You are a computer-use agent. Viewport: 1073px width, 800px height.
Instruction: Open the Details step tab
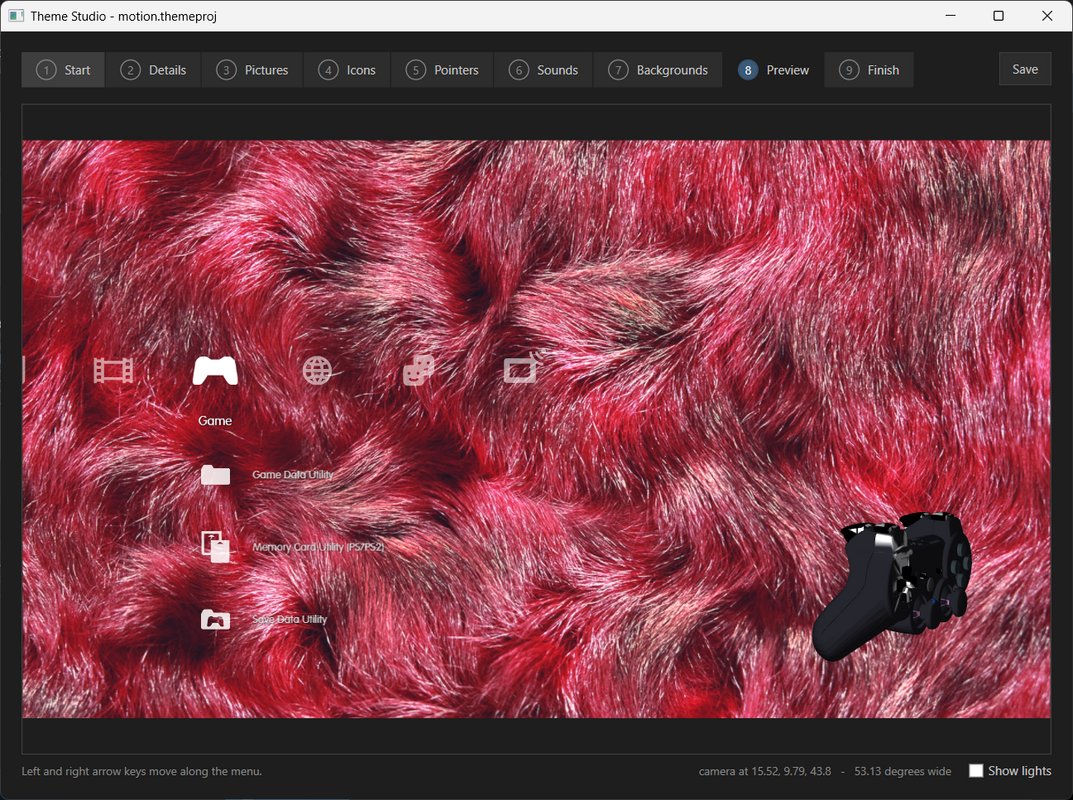coord(153,70)
